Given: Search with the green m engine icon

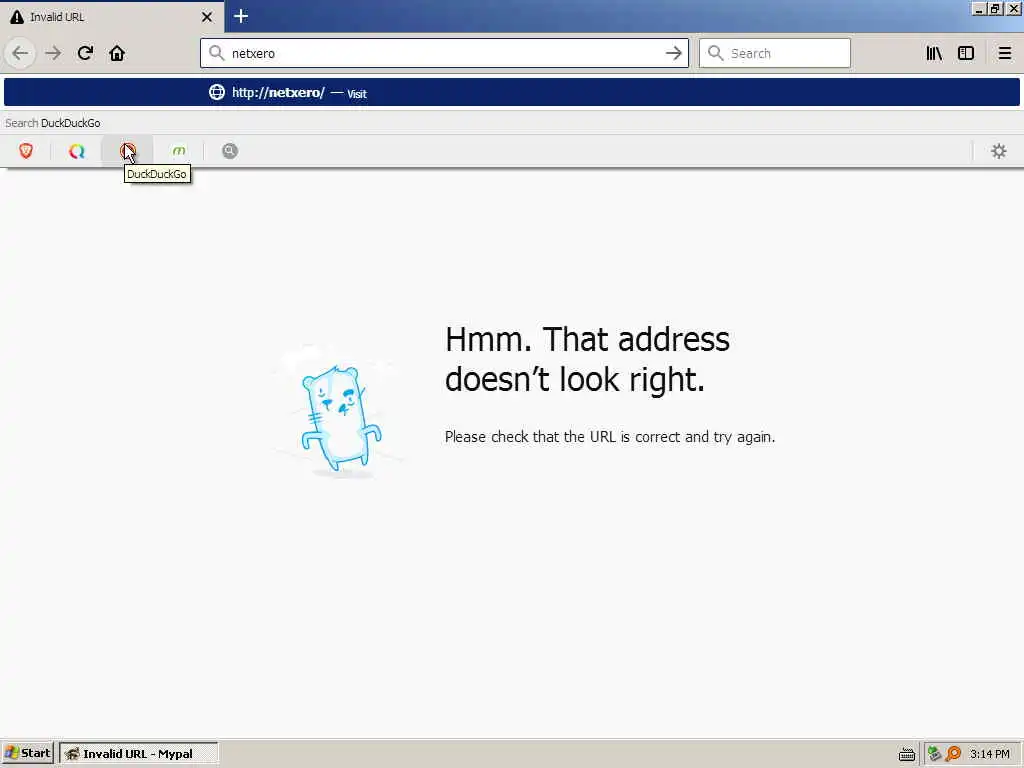Looking at the screenshot, I should 179,151.
